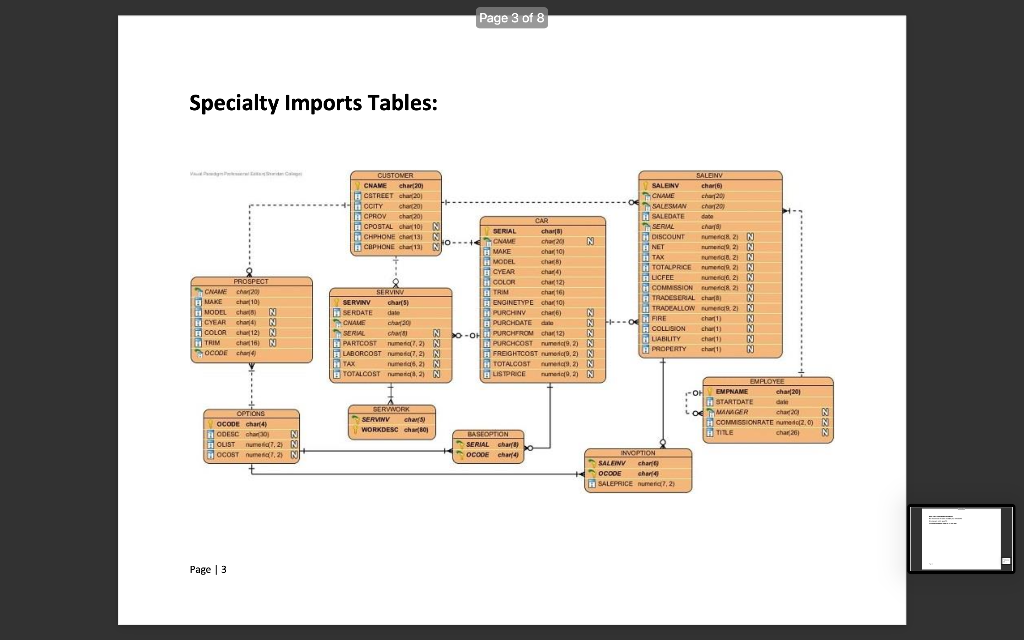The height and width of the screenshot is (640, 1024).
Task: Click the Page 3 of 8 indicator
Action: point(512,17)
